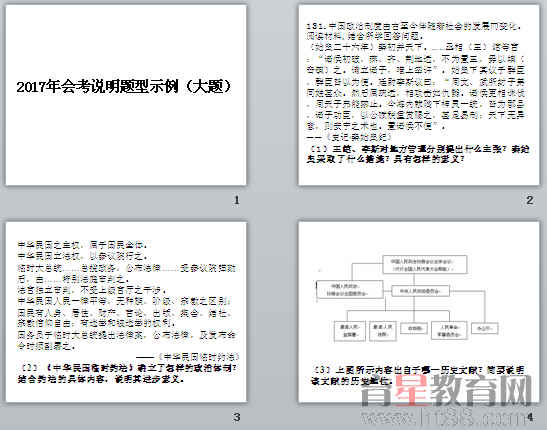The width and height of the screenshot is (547, 430).
Task: Click bold question (1) text on slide 2
Action: [x=418, y=154]
